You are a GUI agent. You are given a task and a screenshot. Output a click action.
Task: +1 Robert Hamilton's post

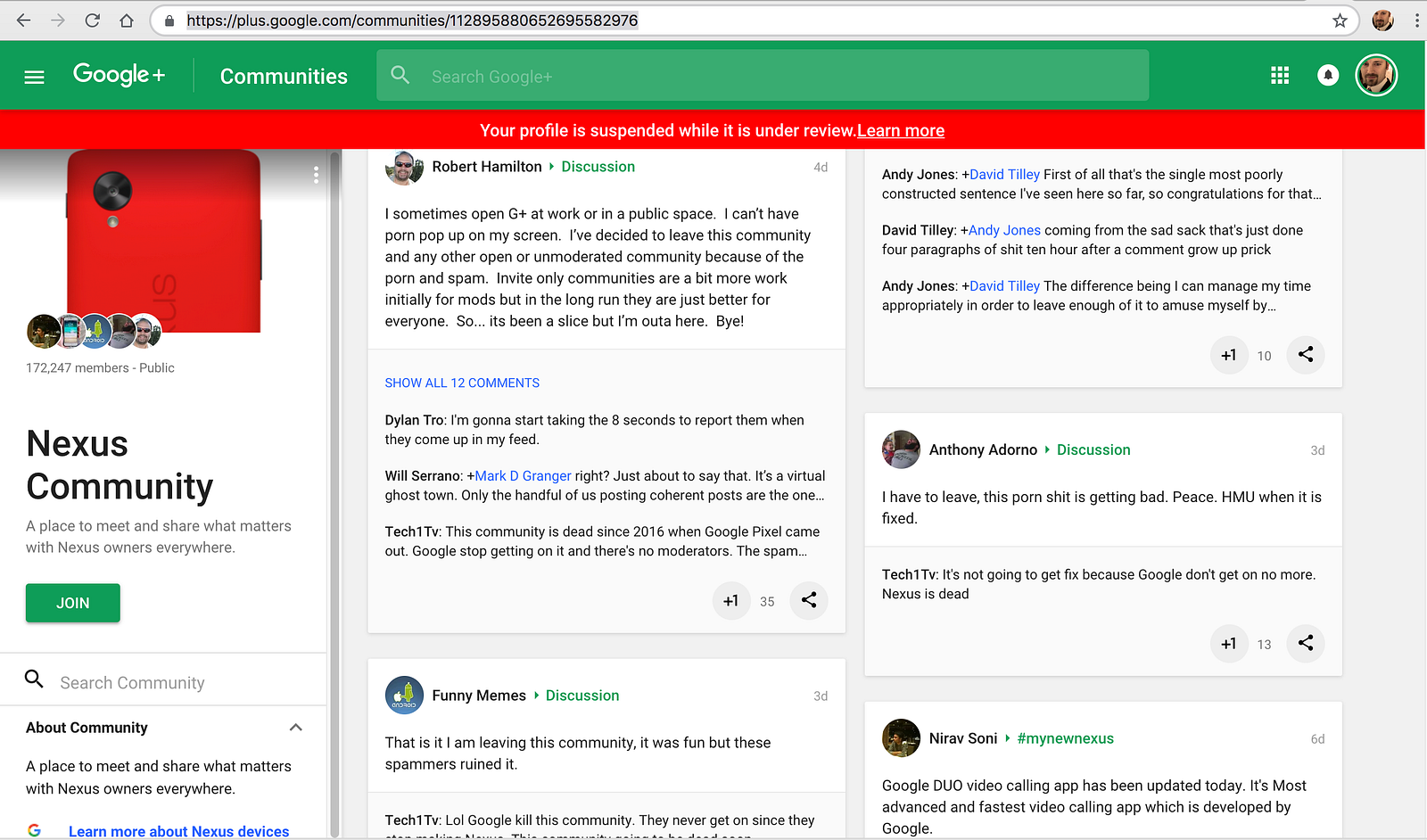click(731, 601)
